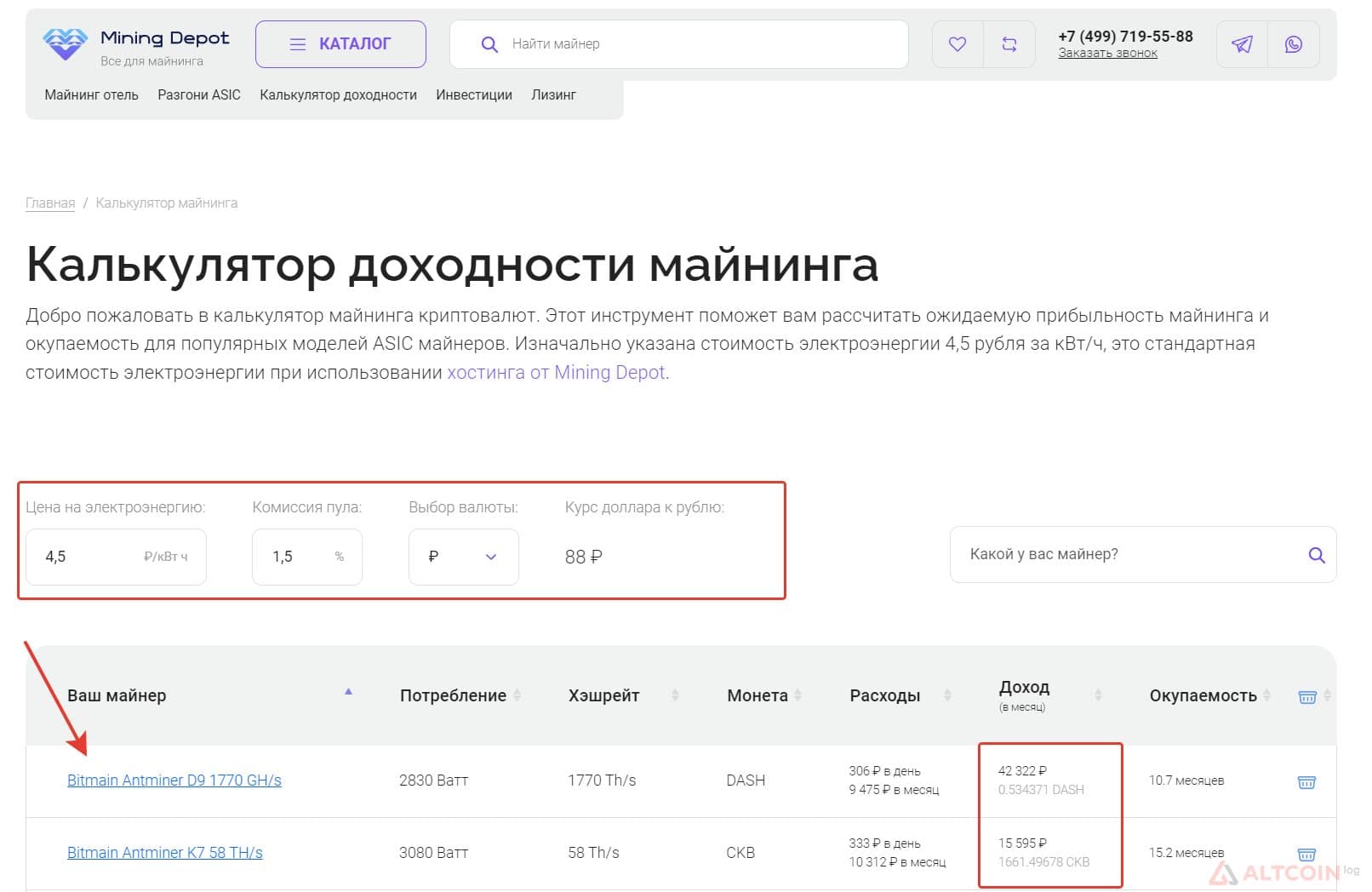The height and width of the screenshot is (892, 1372).
Task: Go to 'Майнинг отель' menu item
Action: [x=92, y=95]
